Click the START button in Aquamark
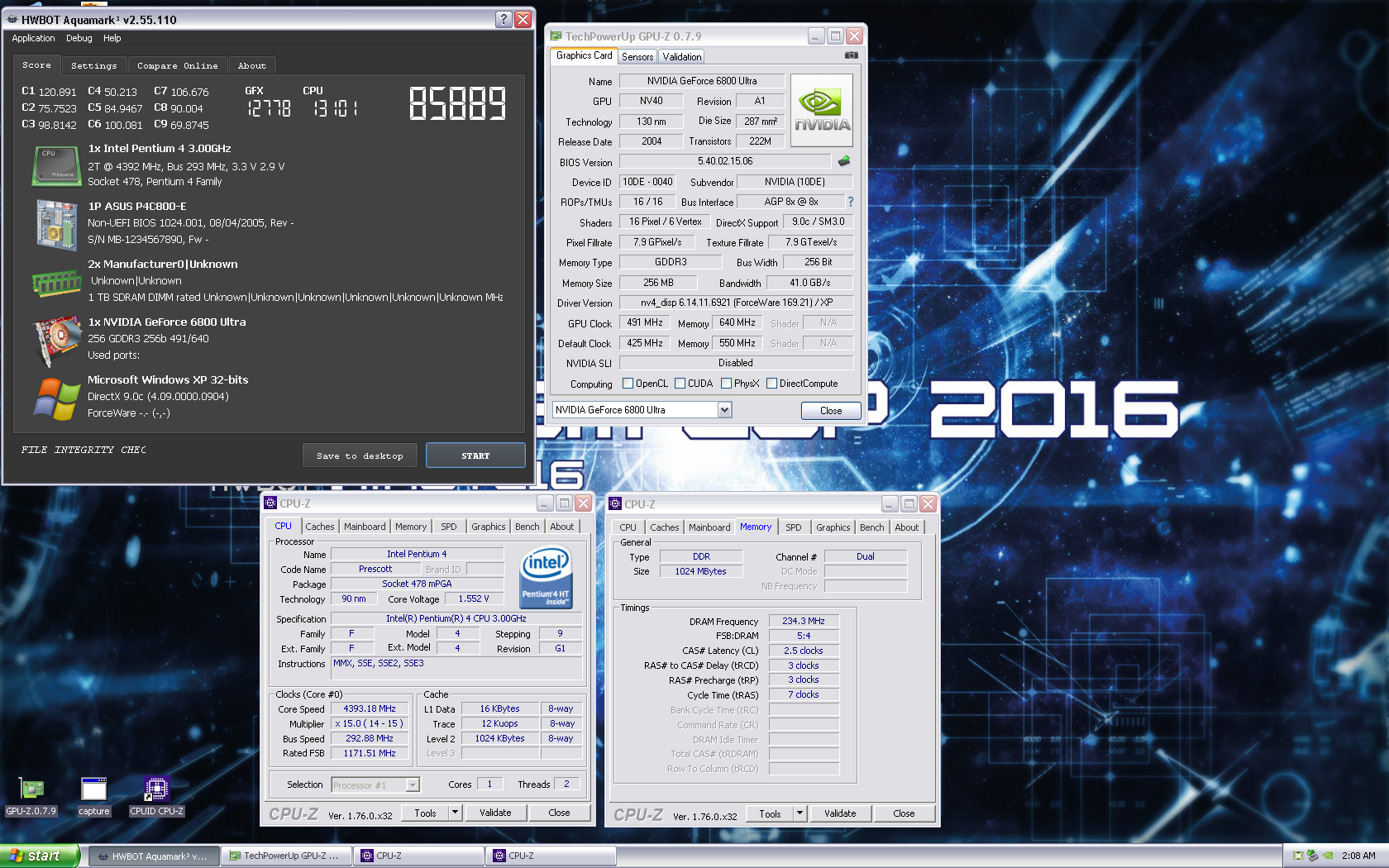This screenshot has width=1389, height=868. pyautogui.click(x=475, y=455)
